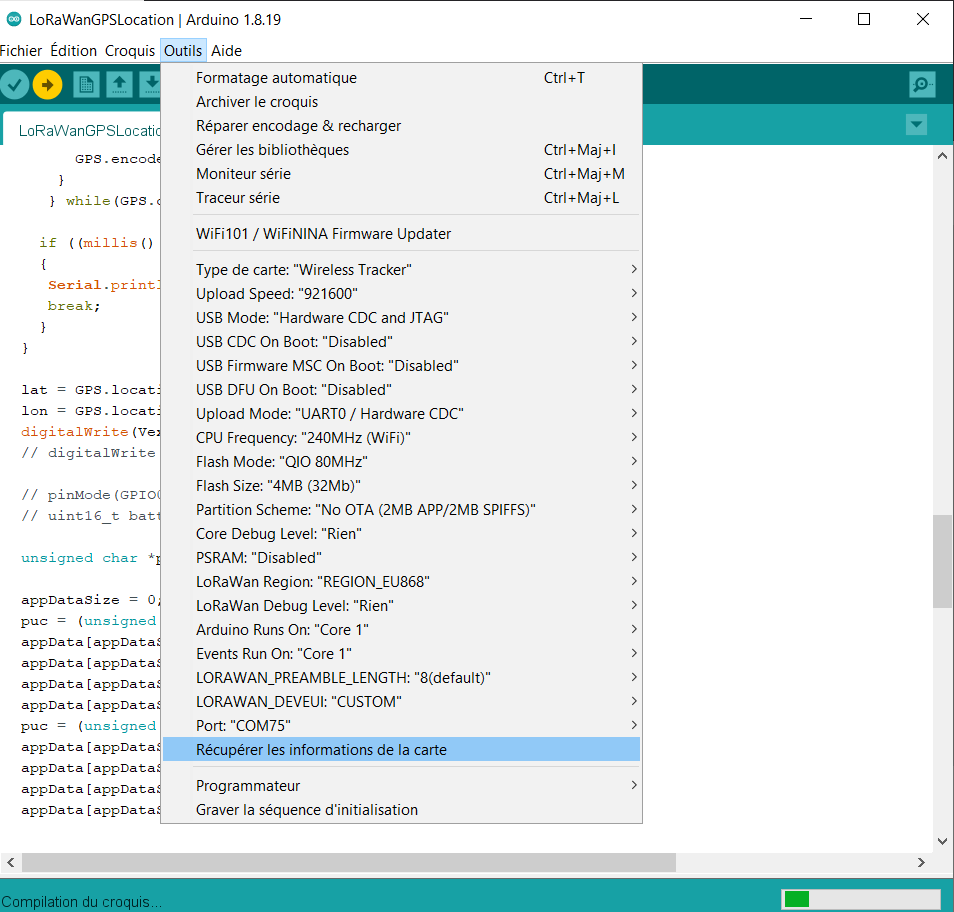Expand Programmateur submenu
The width and height of the screenshot is (954, 912).
coord(401,786)
